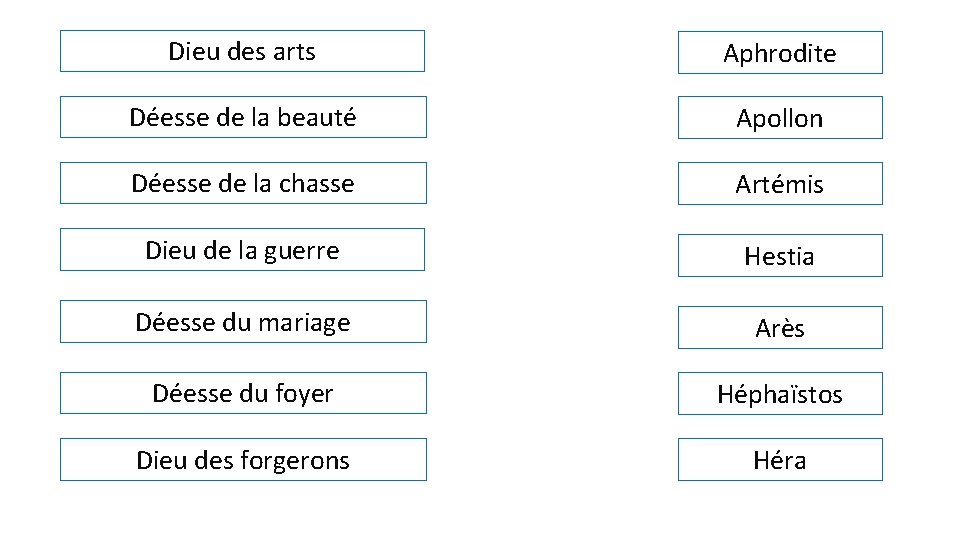Select the Arès name box
Viewport: 960px width, 540px height.
click(780, 328)
